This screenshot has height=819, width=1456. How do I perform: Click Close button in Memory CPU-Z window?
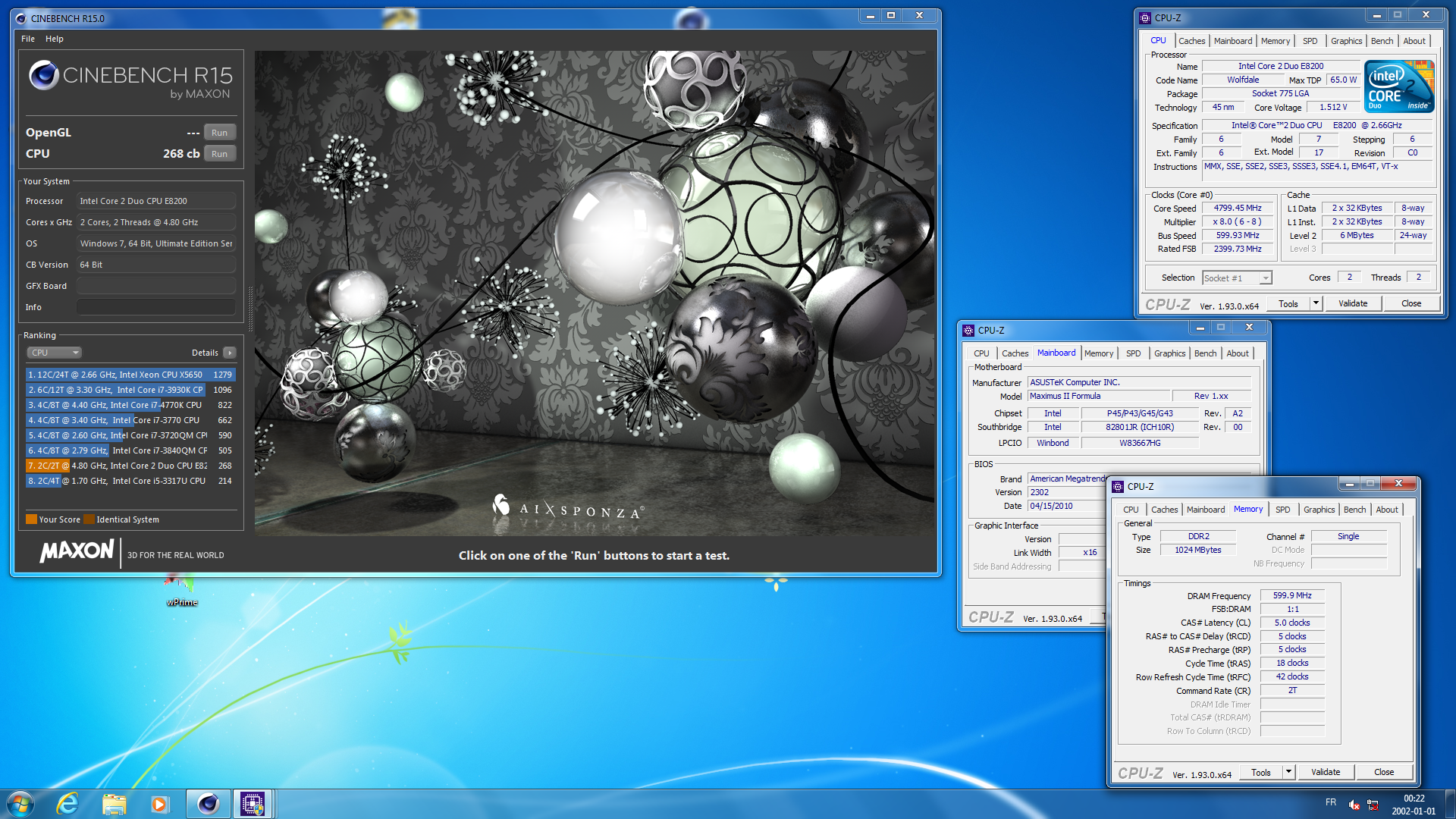[x=1383, y=772]
